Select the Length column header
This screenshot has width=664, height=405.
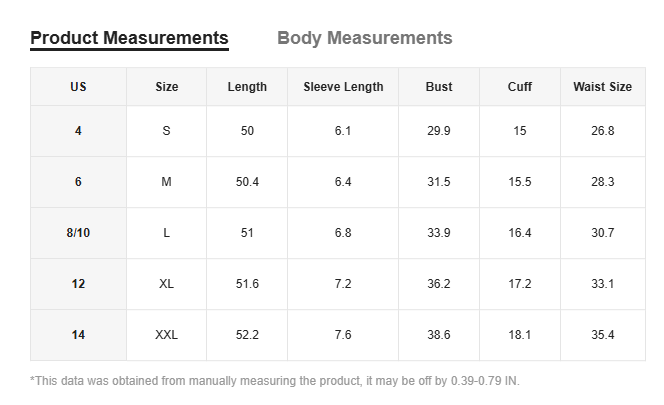pos(247,87)
